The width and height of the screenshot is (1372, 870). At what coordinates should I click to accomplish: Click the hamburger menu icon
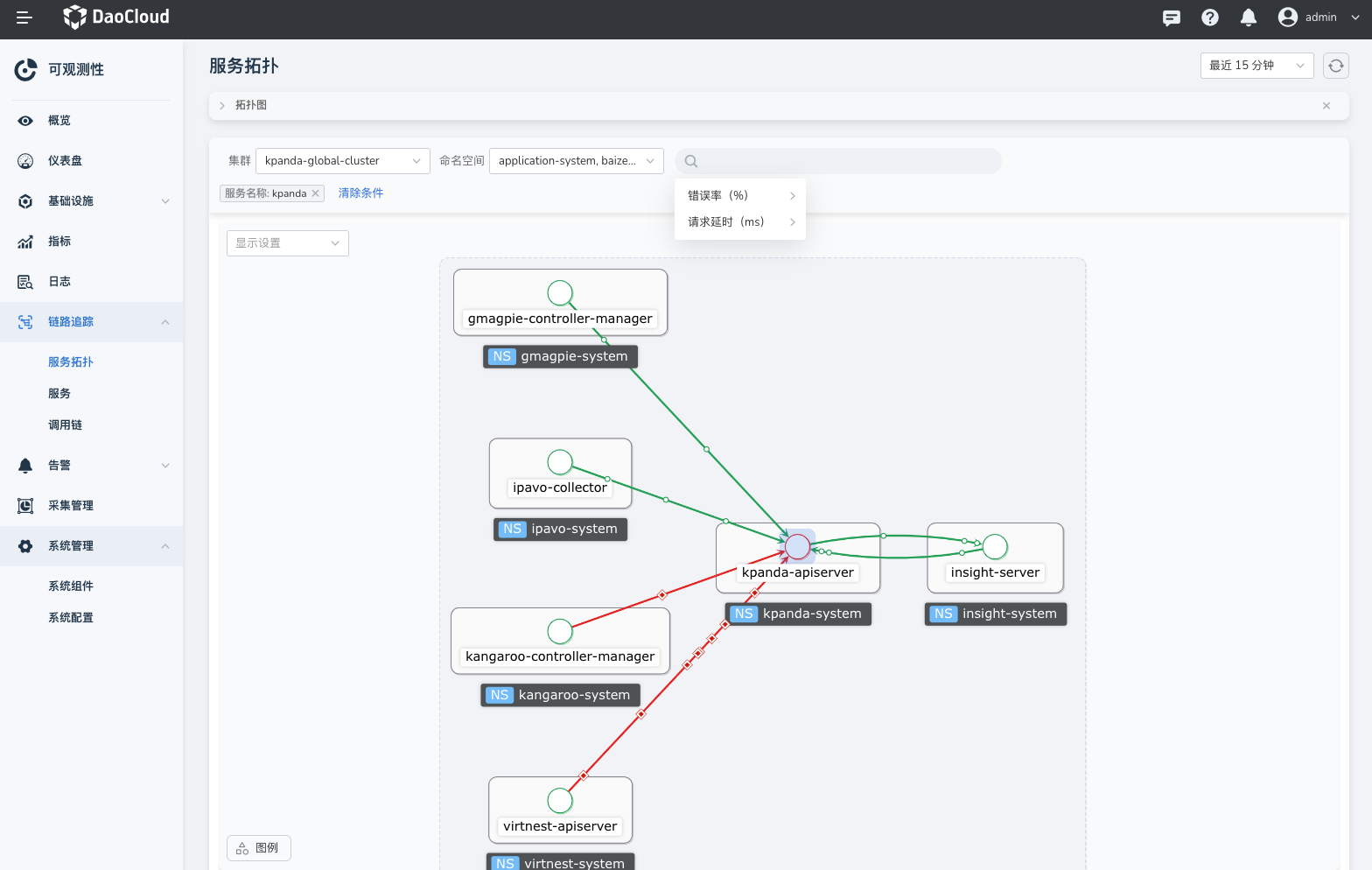click(24, 18)
